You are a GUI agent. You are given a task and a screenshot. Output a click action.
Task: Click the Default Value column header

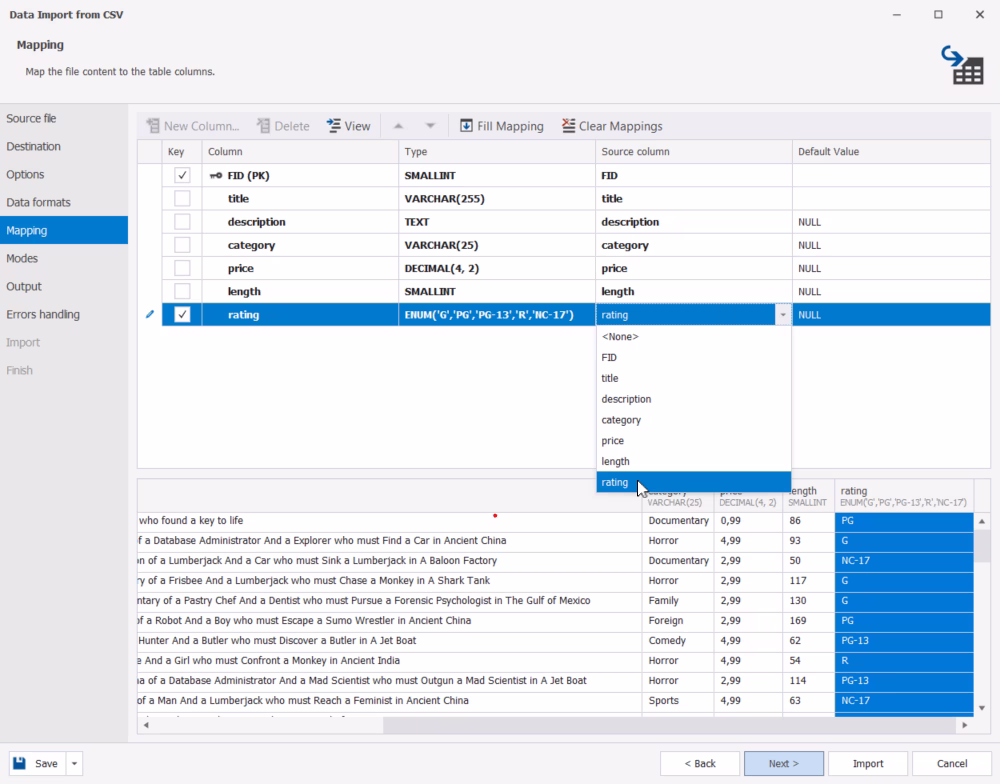[x=891, y=151]
